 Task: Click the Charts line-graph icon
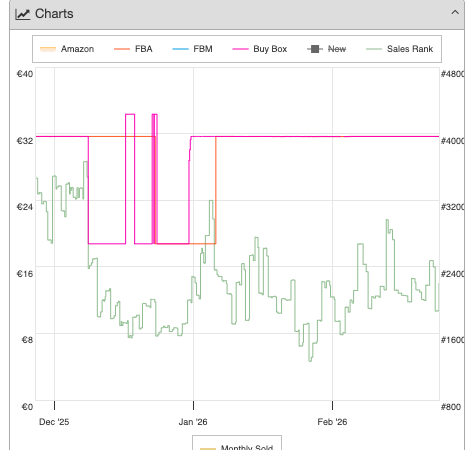(23, 14)
